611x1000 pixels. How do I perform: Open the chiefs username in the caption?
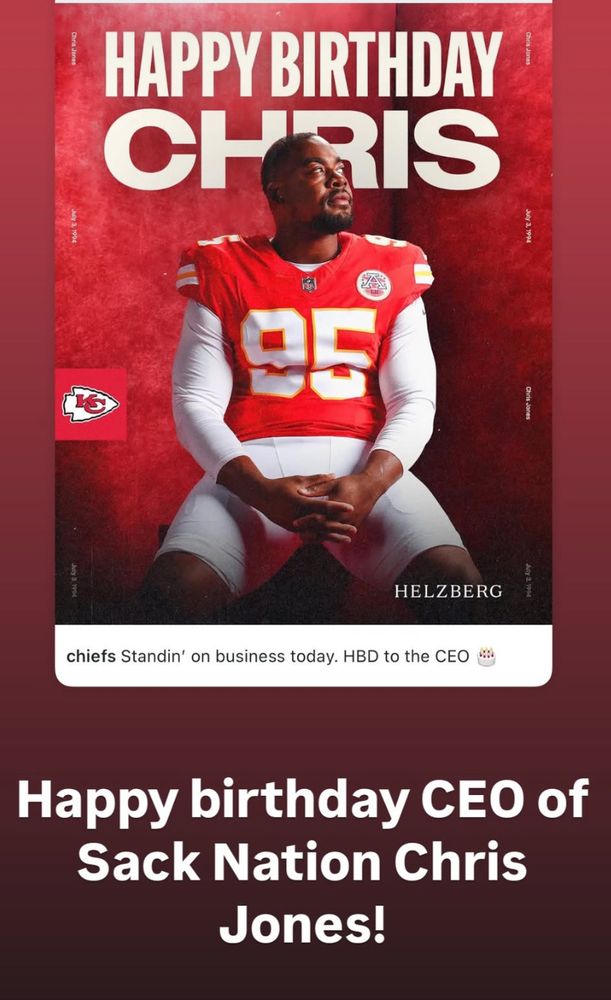(91, 656)
